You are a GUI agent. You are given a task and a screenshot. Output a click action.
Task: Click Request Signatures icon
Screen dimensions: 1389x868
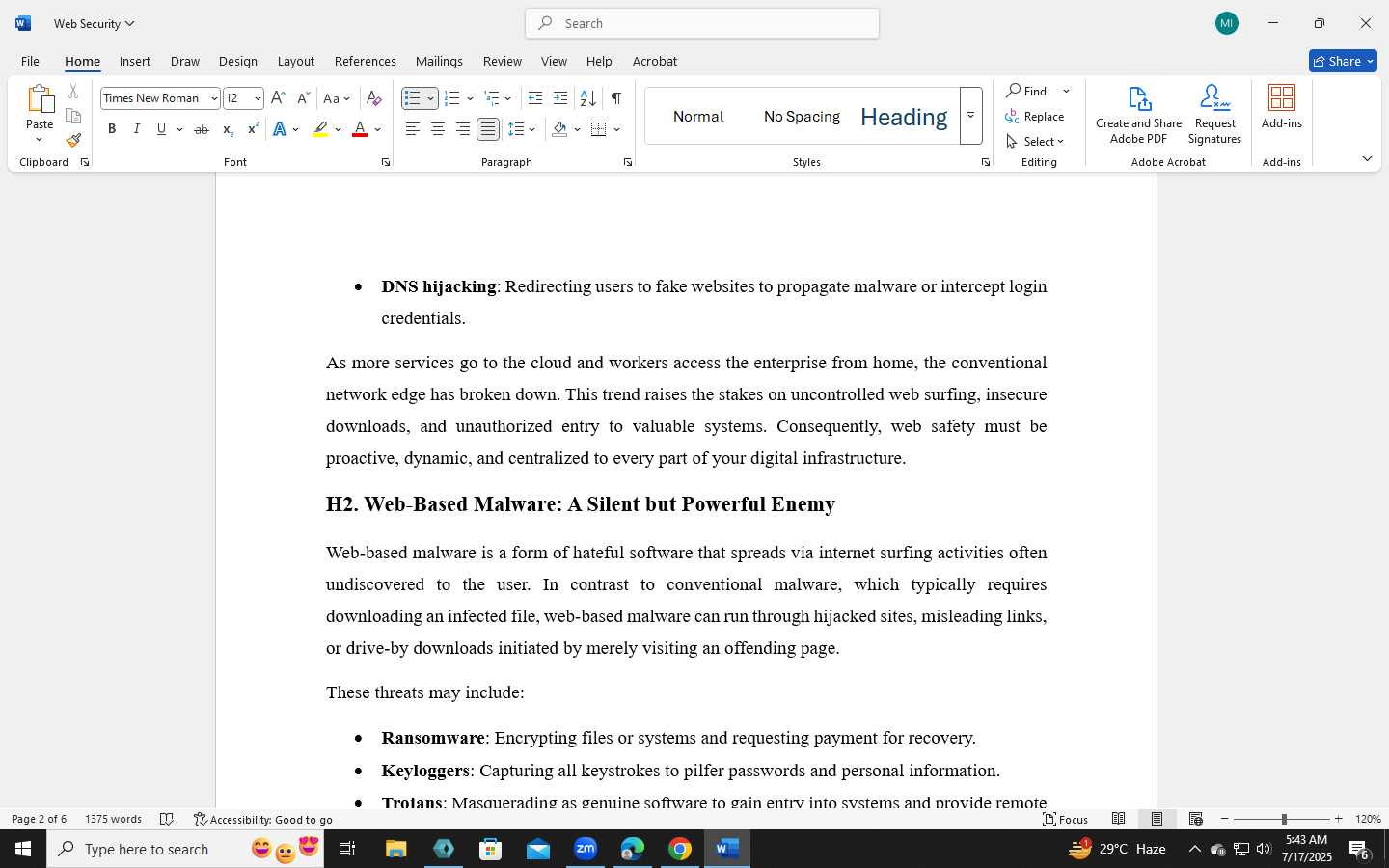tap(1214, 114)
